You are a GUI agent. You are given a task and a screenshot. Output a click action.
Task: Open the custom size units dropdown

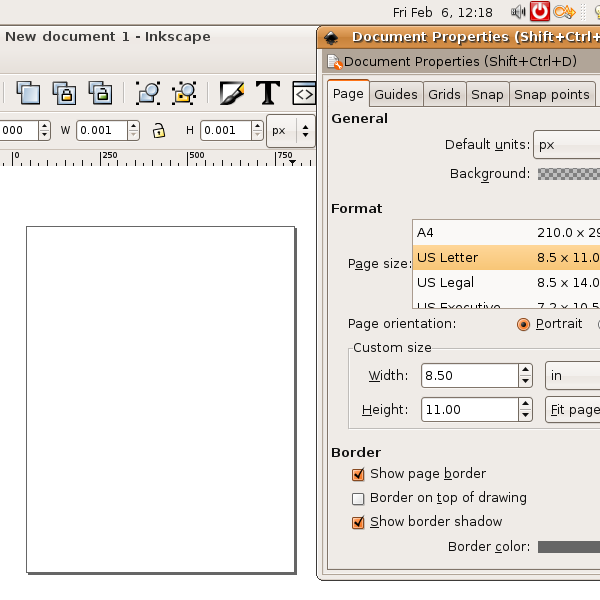tap(572, 376)
